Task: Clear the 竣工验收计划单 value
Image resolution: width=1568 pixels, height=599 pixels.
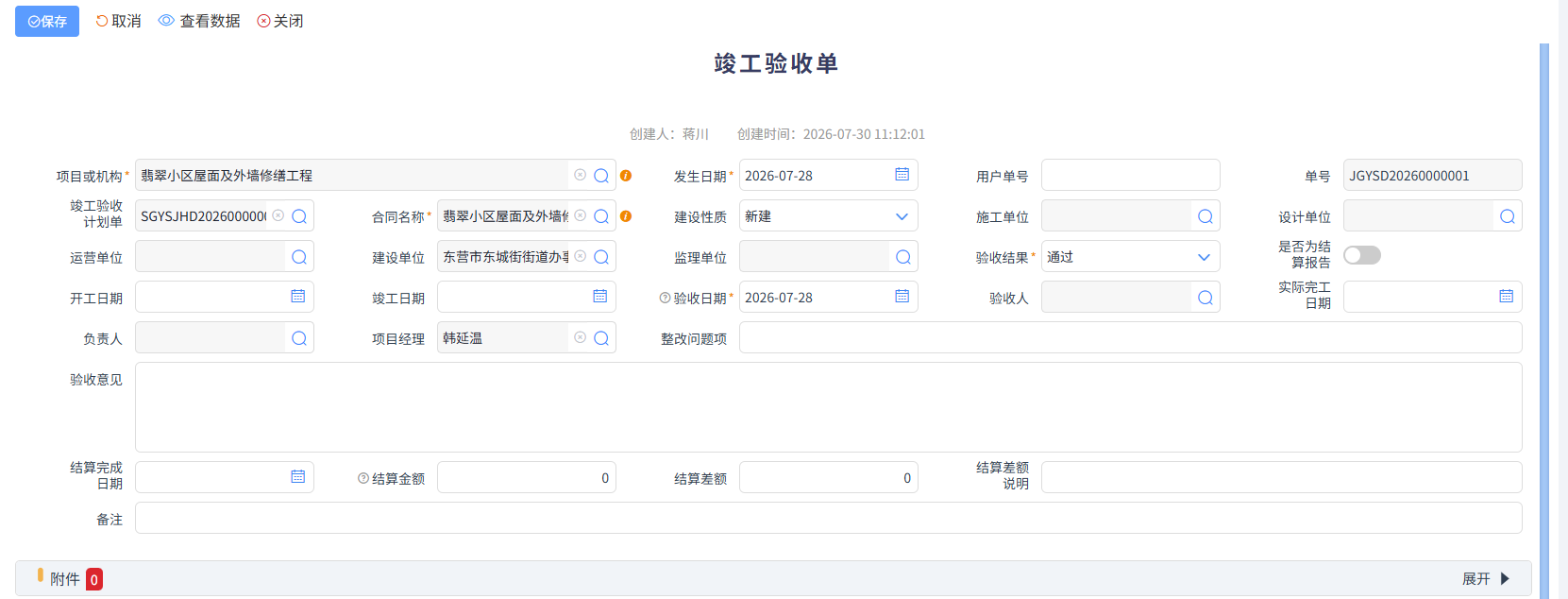Action: coord(278,215)
